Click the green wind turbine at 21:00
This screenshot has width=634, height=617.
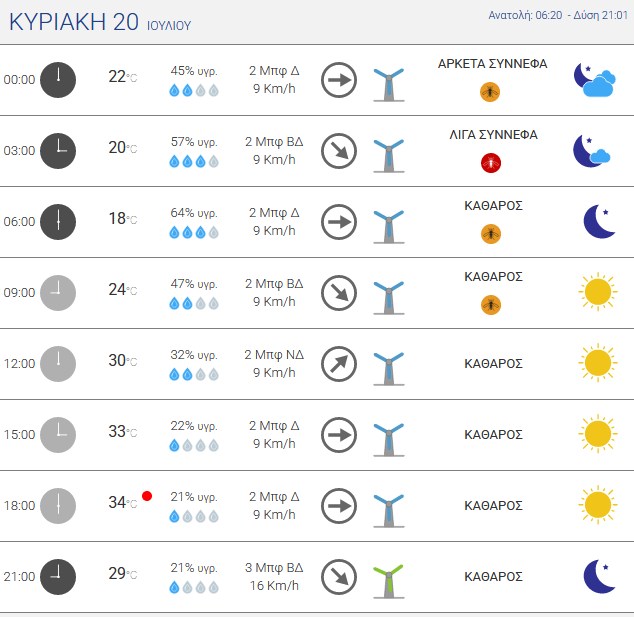coord(389,581)
